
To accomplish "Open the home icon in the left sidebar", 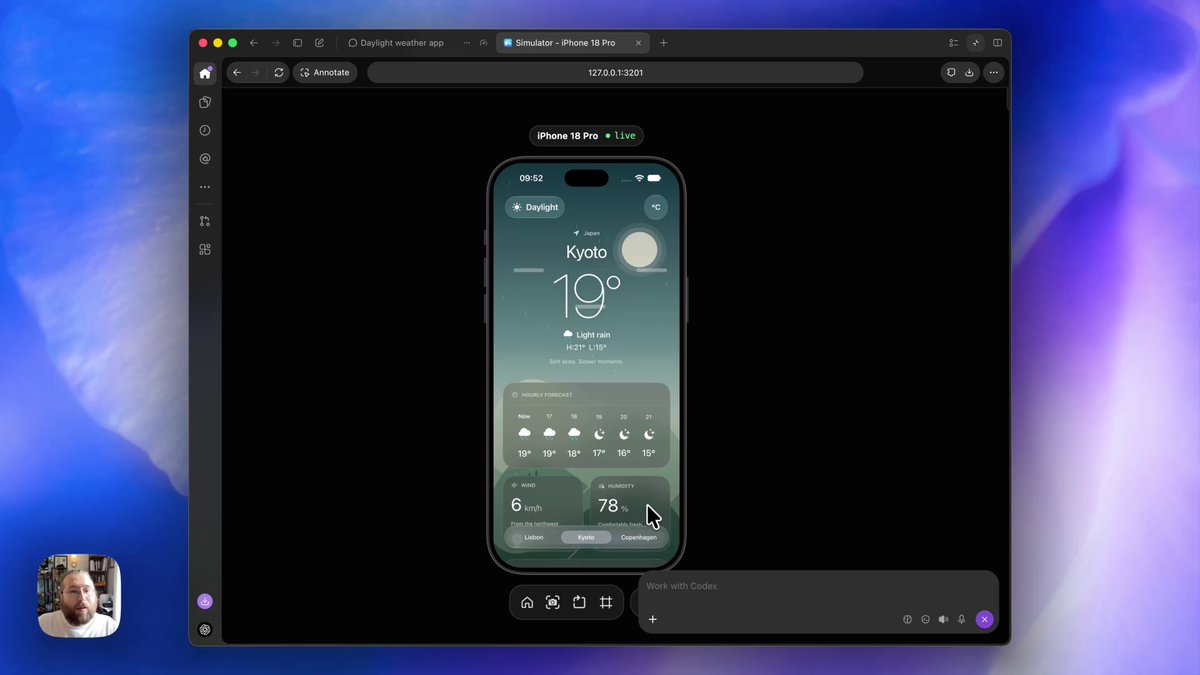I will 205,73.
